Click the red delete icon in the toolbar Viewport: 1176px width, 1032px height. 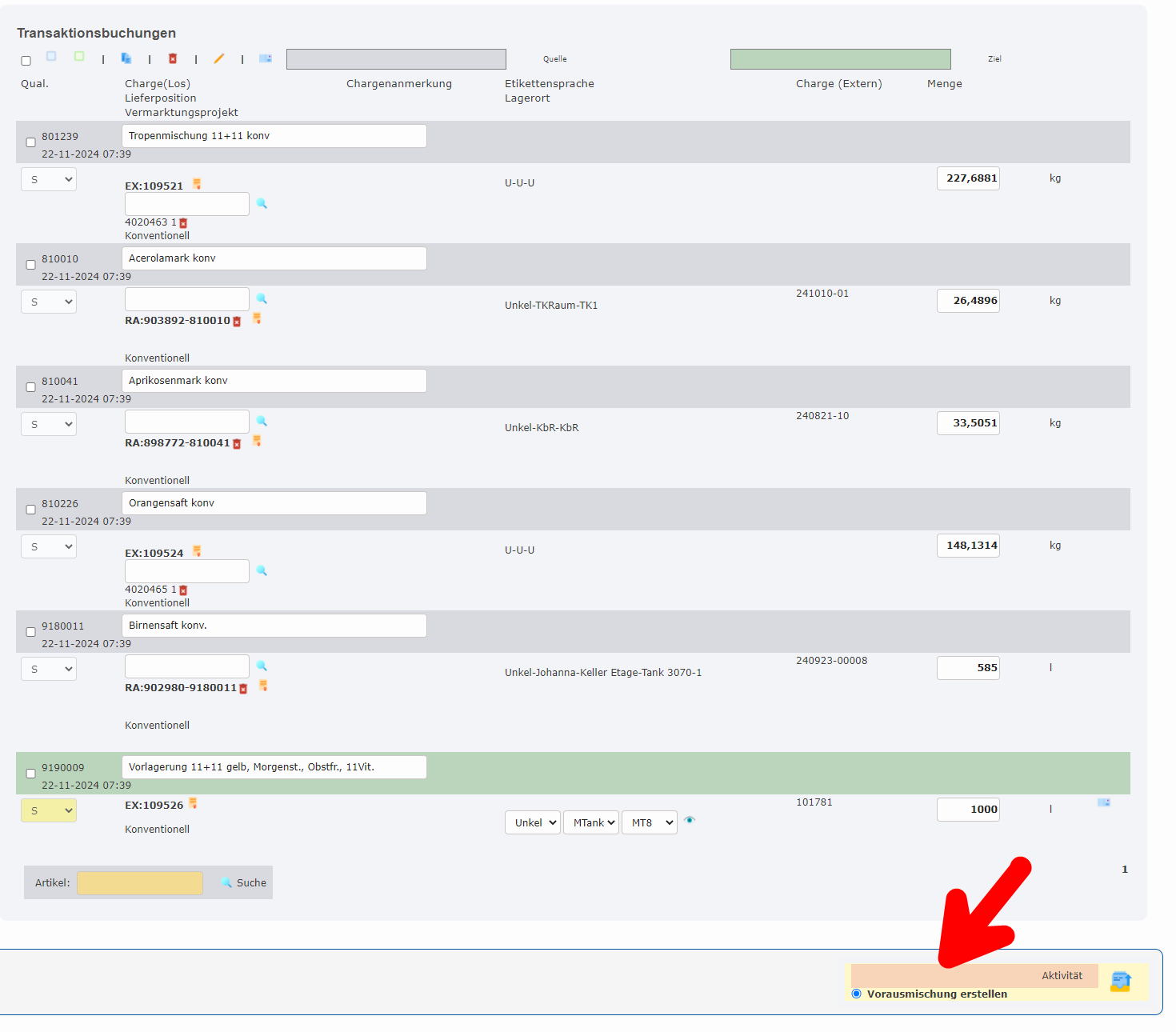click(x=173, y=58)
